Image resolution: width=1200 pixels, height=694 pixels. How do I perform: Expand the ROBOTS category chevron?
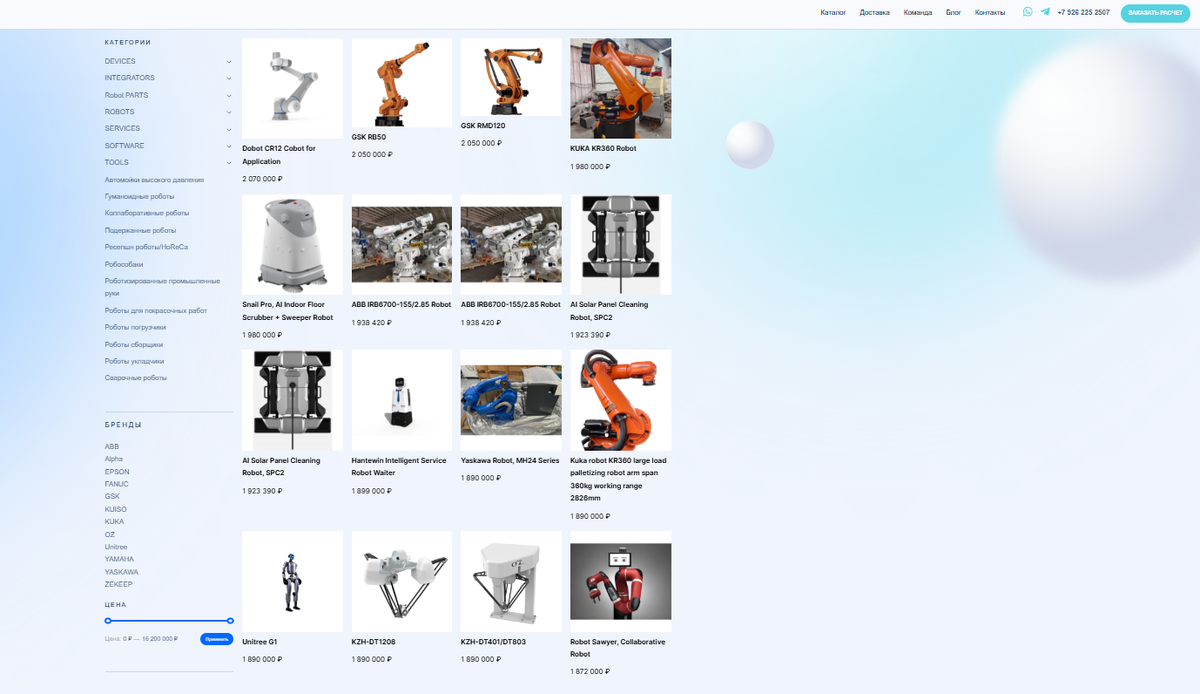pos(229,112)
